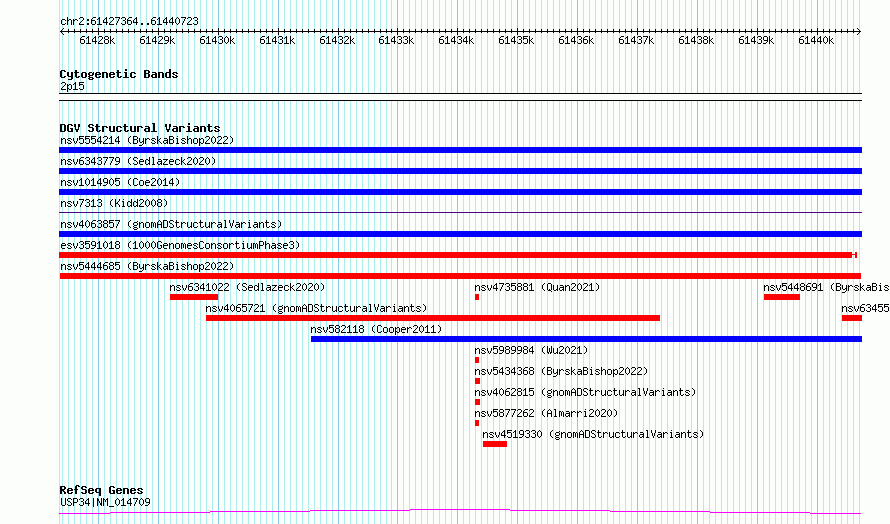The image size is (890, 524).
Task: Select the long red bar under nsv4065721
Action: coord(433,318)
